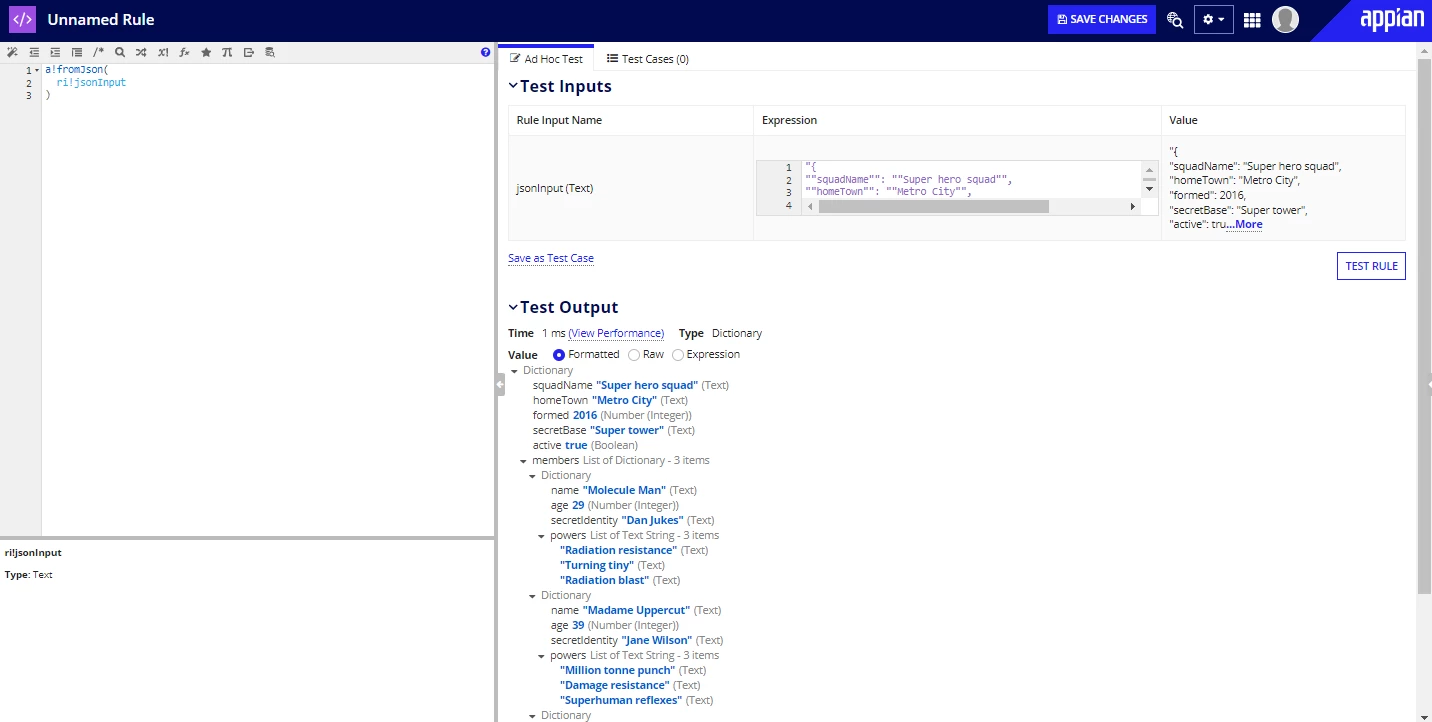Image resolution: width=1432 pixels, height=722 pixels.
Task: Click the format expression magic wand icon
Action: [12, 52]
